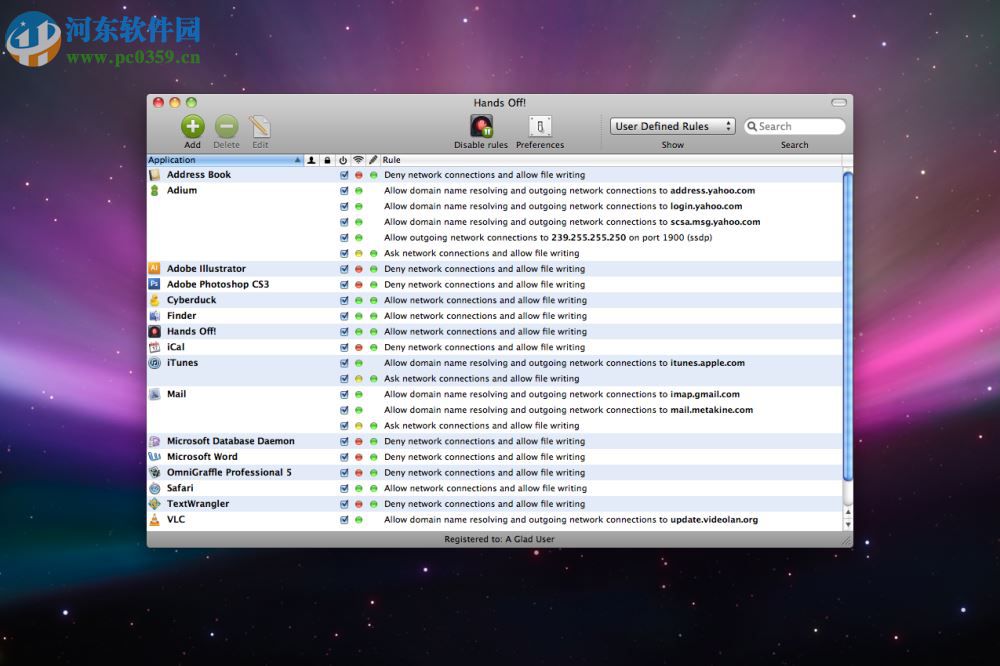Uncheck iCal's deny rule checkbox
The height and width of the screenshot is (666, 1000).
(x=343, y=347)
